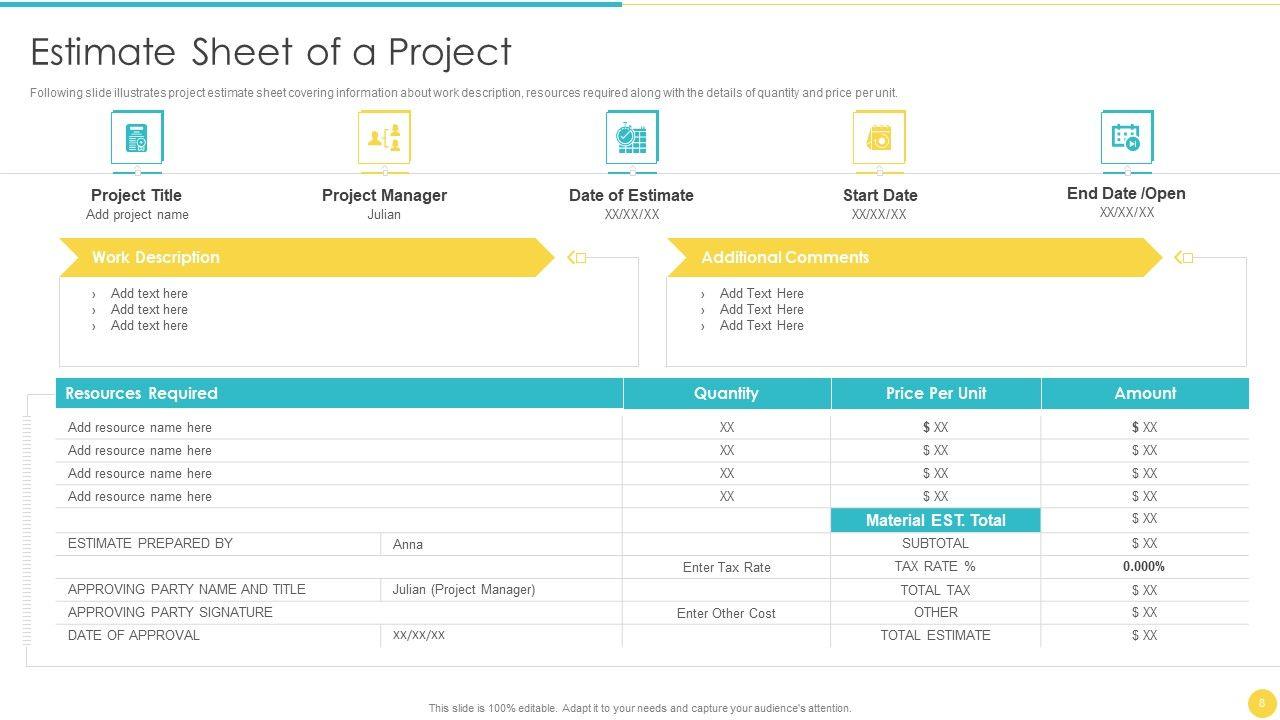The height and width of the screenshot is (720, 1280).
Task: Click the 'Work Description' yellow banner
Action: click(306, 257)
